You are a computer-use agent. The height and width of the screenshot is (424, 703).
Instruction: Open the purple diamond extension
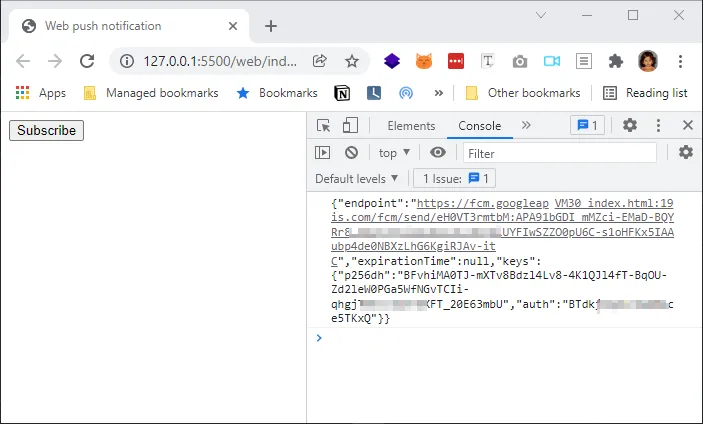pos(392,61)
